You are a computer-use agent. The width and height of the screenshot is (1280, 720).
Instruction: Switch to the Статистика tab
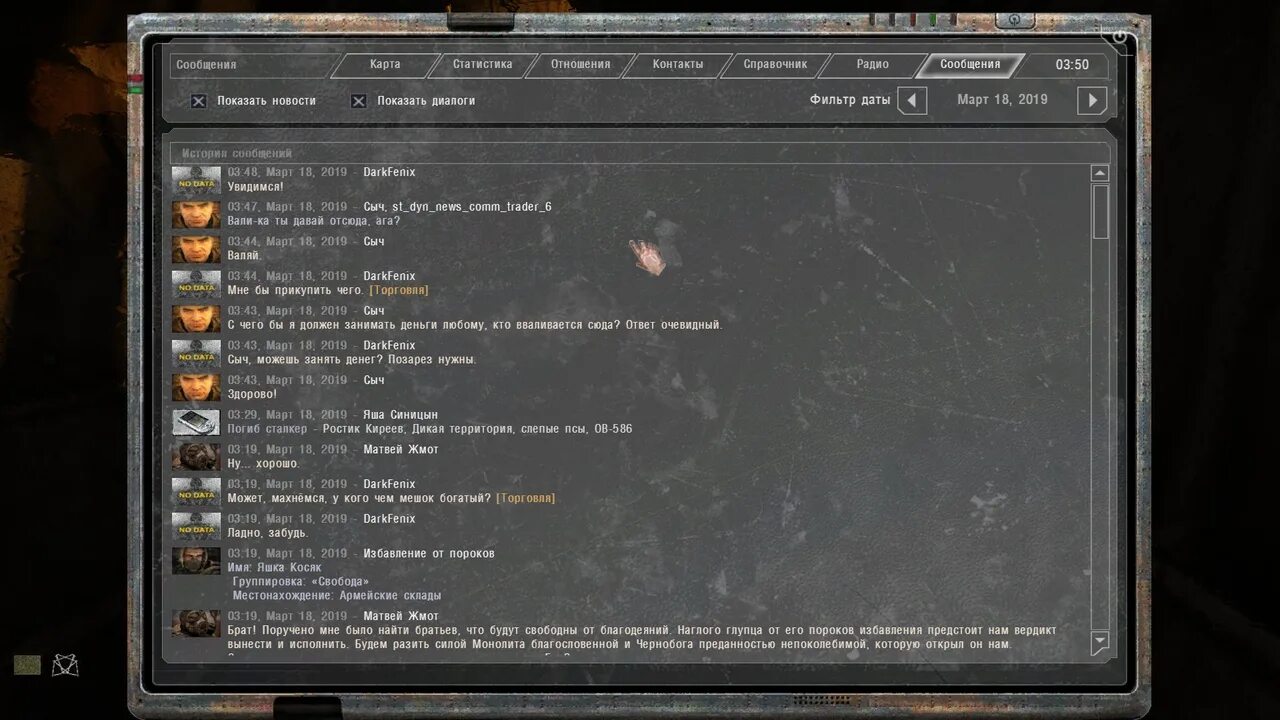(x=482, y=65)
